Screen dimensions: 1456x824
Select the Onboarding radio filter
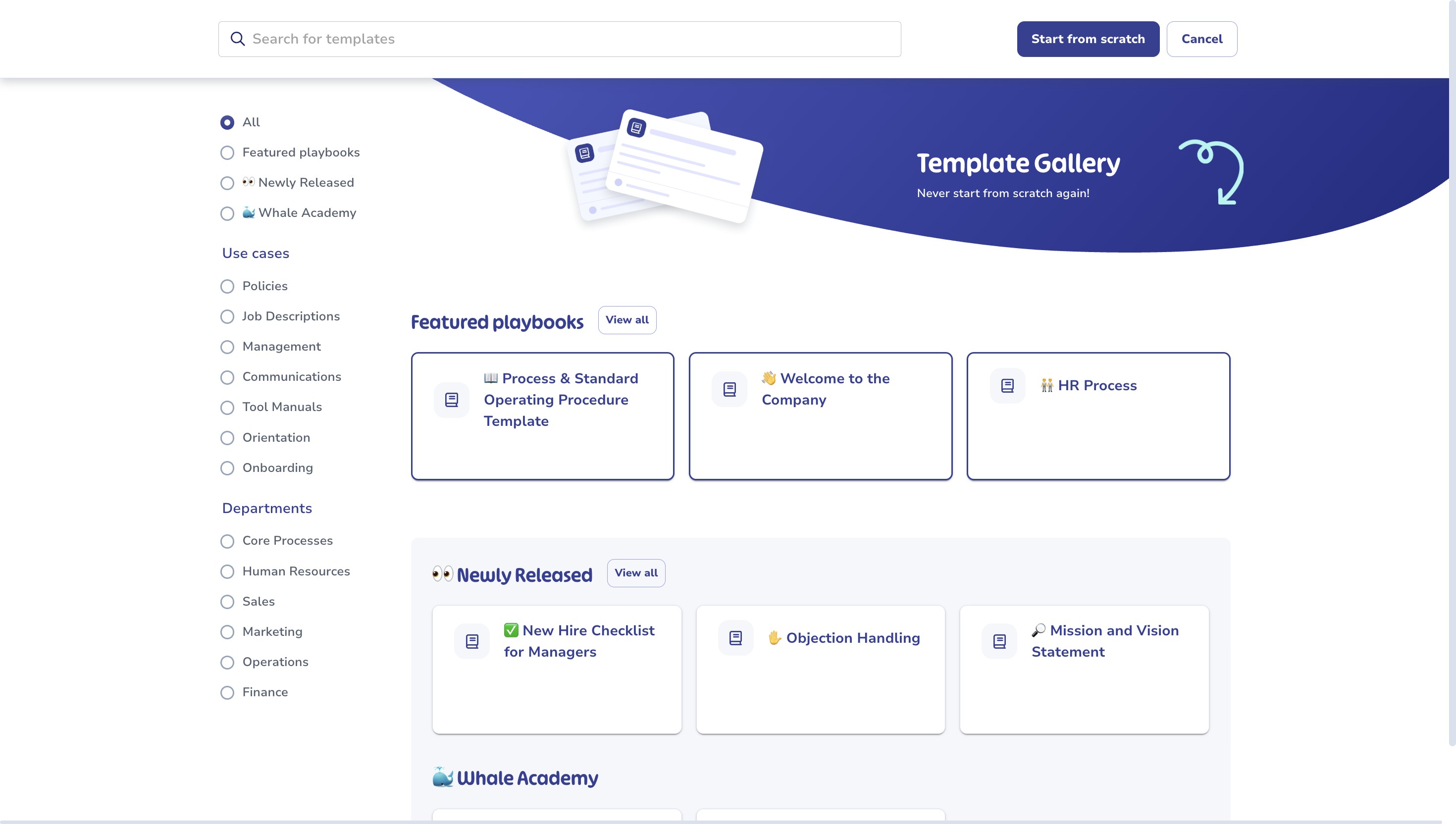pos(227,468)
